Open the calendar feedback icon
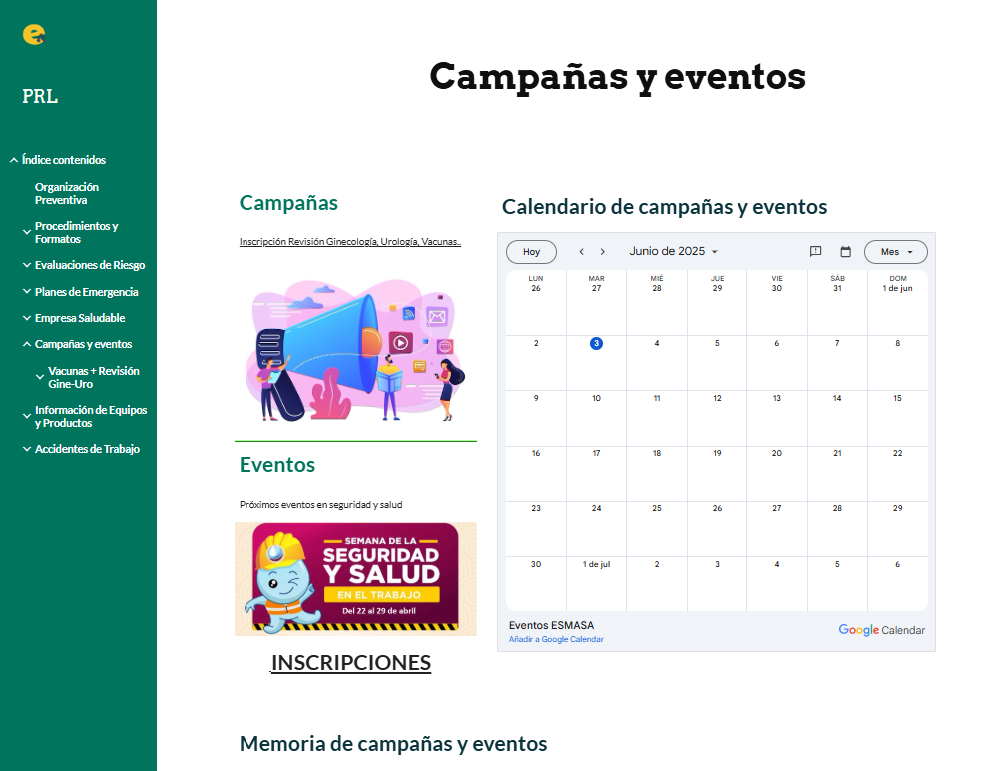The image size is (985, 771). click(815, 252)
